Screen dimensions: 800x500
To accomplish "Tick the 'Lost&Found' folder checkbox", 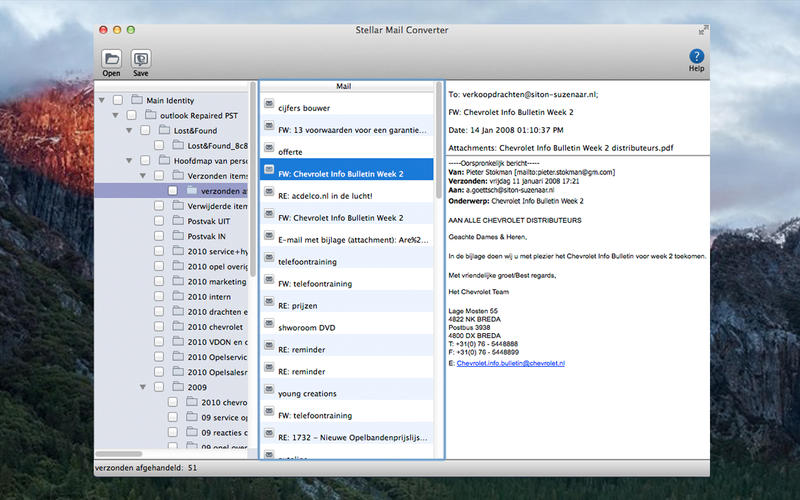I will pyautogui.click(x=145, y=130).
